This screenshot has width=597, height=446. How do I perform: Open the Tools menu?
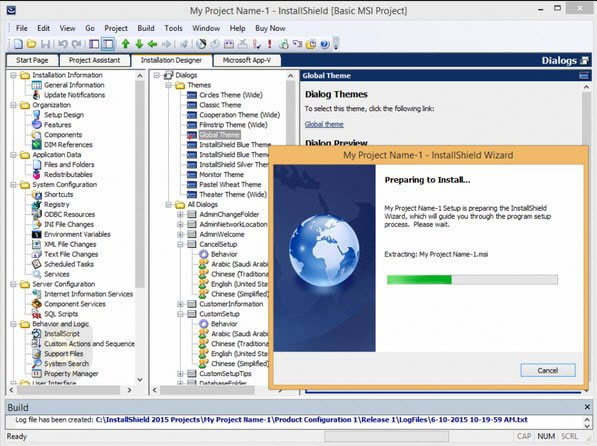(173, 28)
